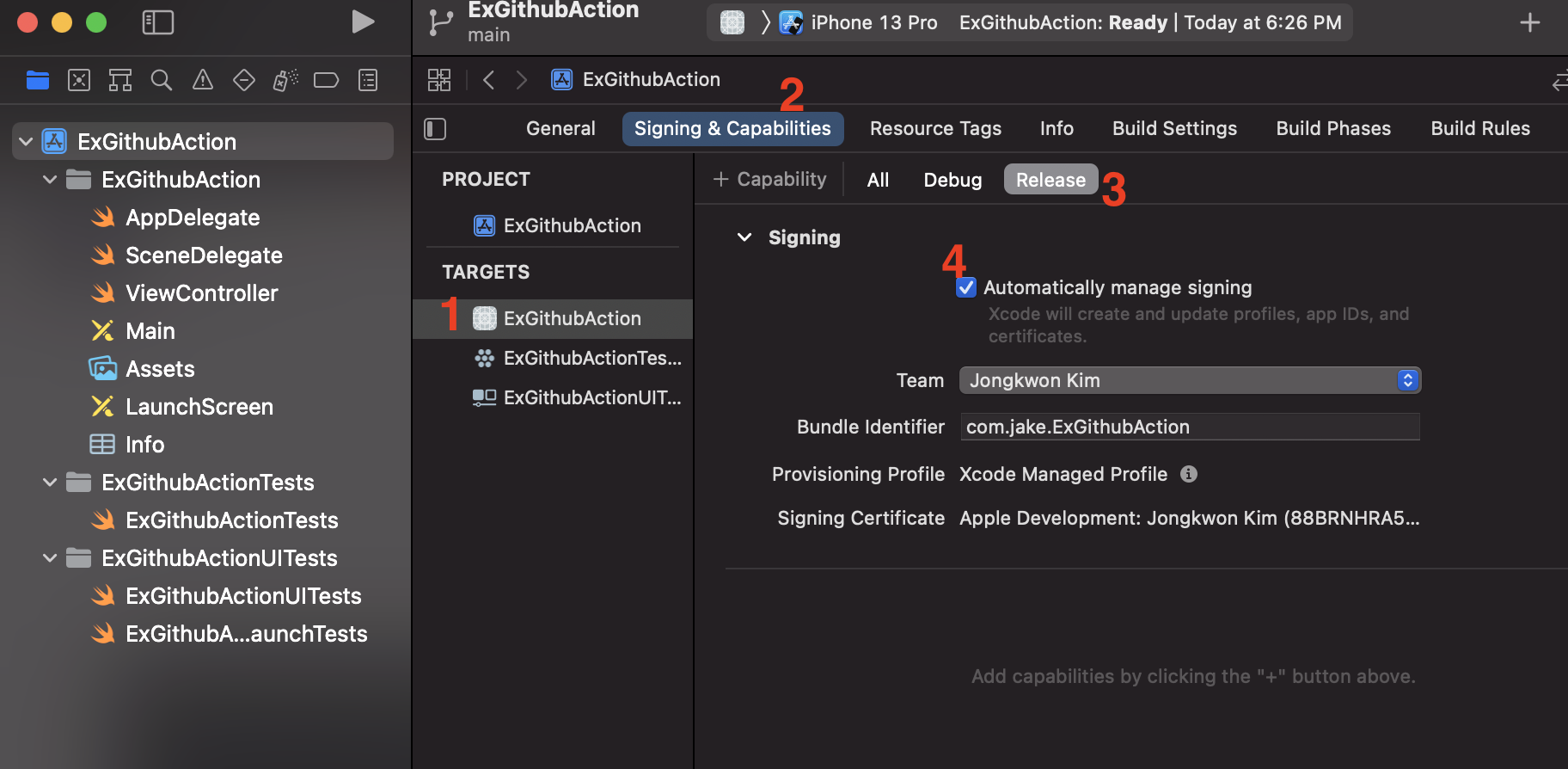Show All configurations
This screenshot has height=769, width=1568.
878,180
